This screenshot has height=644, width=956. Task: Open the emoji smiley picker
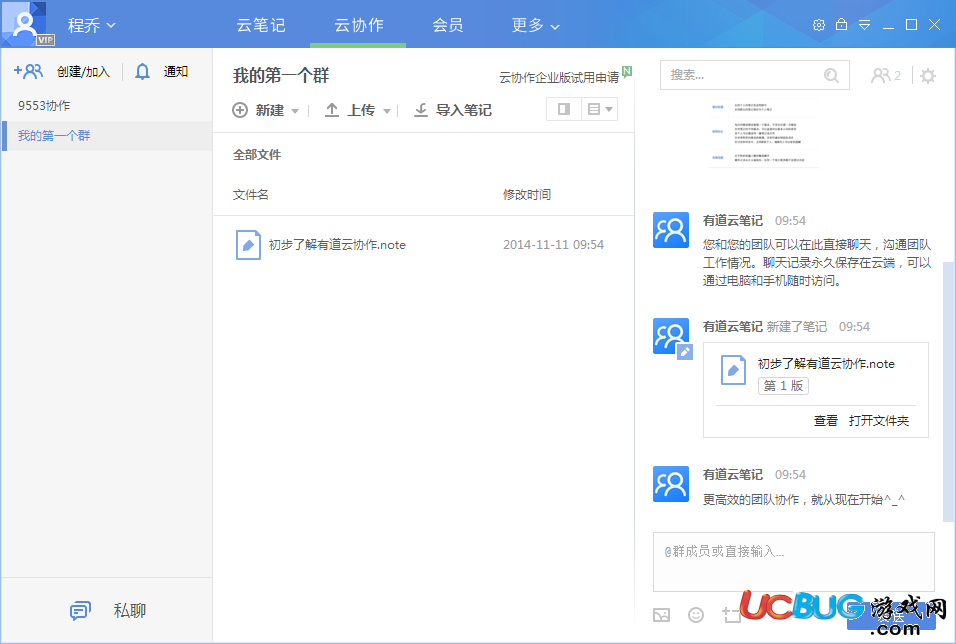[696, 615]
